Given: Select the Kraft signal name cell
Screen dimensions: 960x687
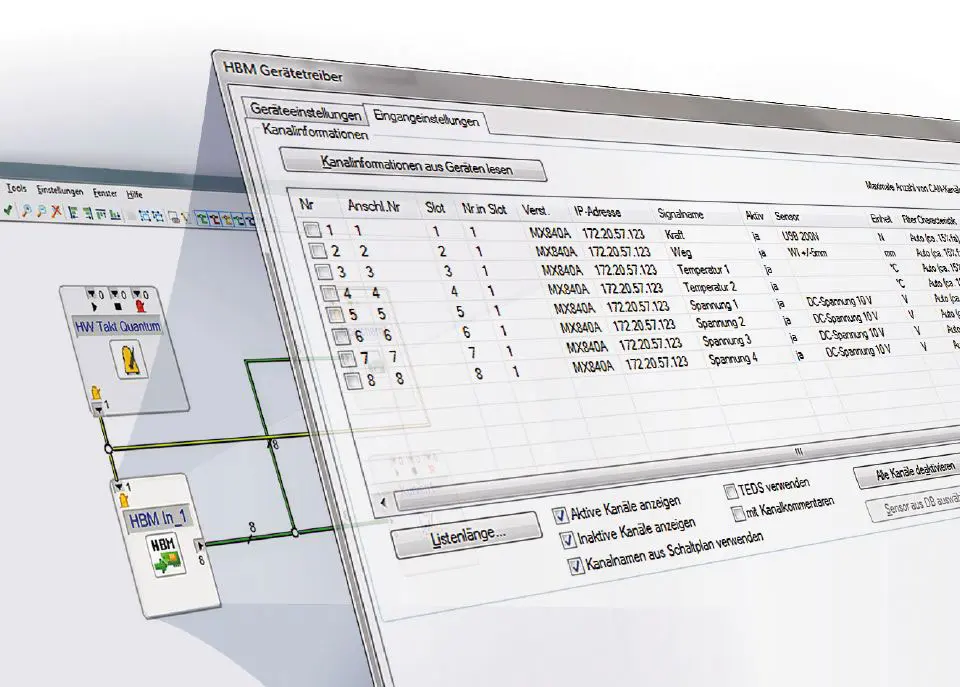Looking at the screenshot, I should click(674, 235).
